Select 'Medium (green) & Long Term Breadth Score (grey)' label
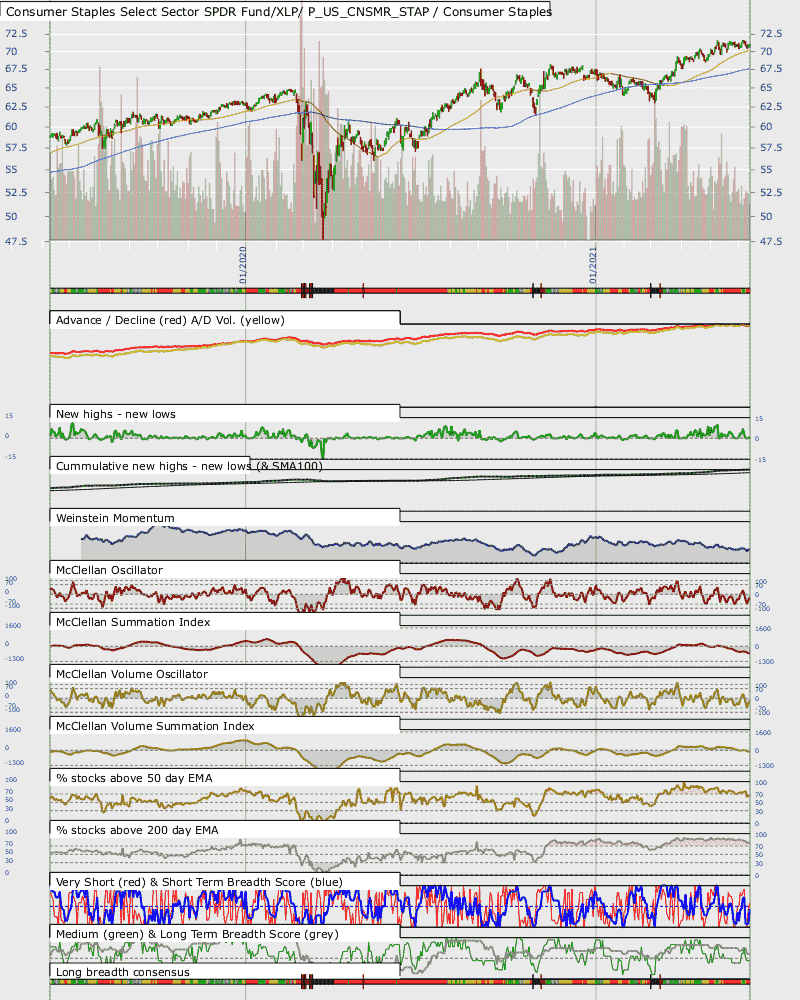800x1000 pixels. 197,934
